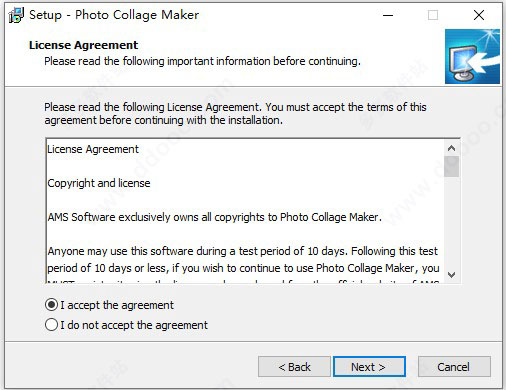Click the computer wizard image in header

472,56
